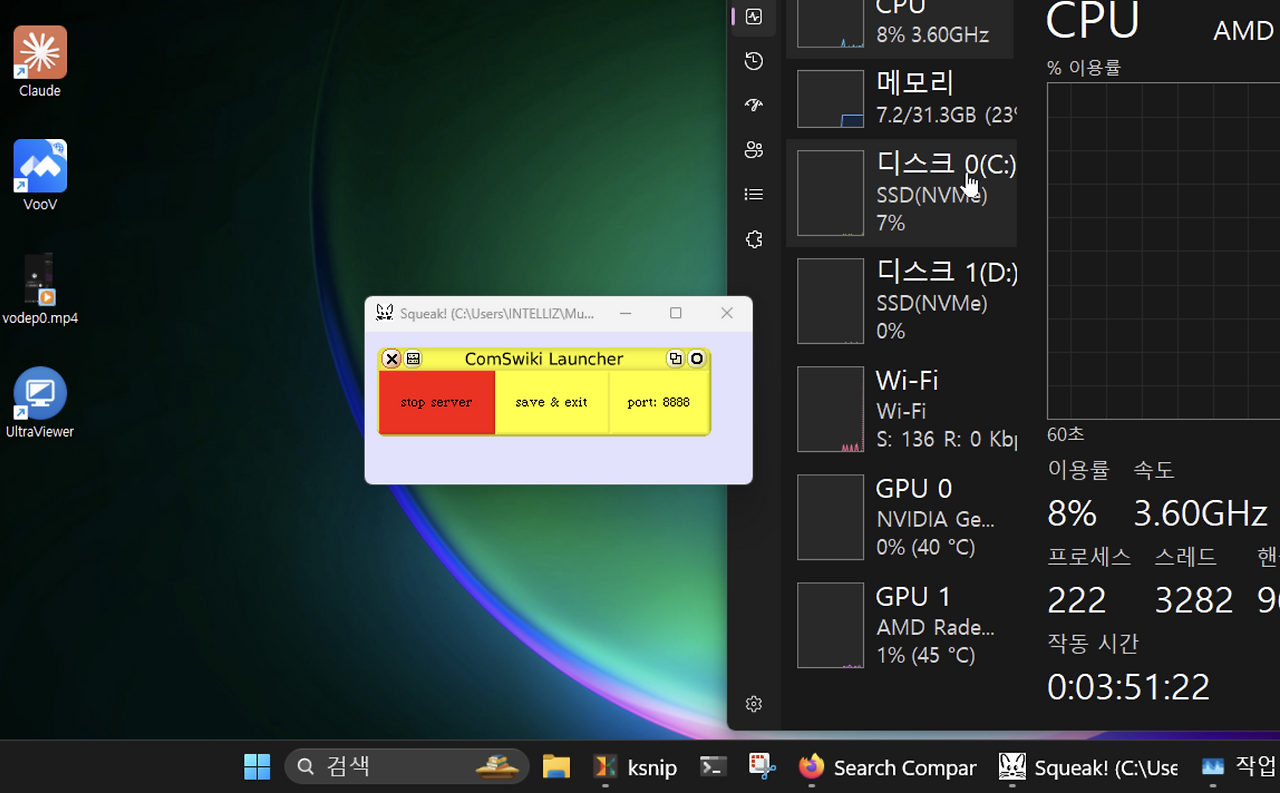The image size is (1280, 793).
Task: Open Task Manager Startup apps icon
Action: [x=754, y=105]
